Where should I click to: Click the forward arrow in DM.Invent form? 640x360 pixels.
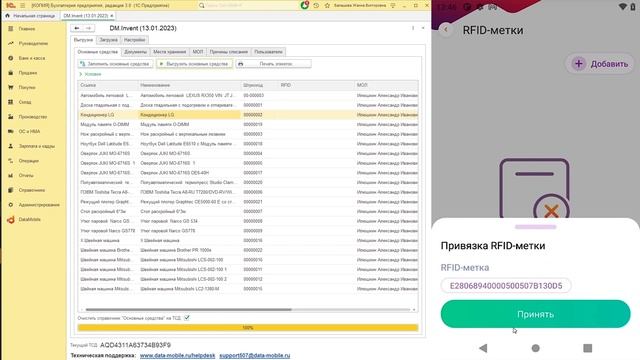(89, 28)
